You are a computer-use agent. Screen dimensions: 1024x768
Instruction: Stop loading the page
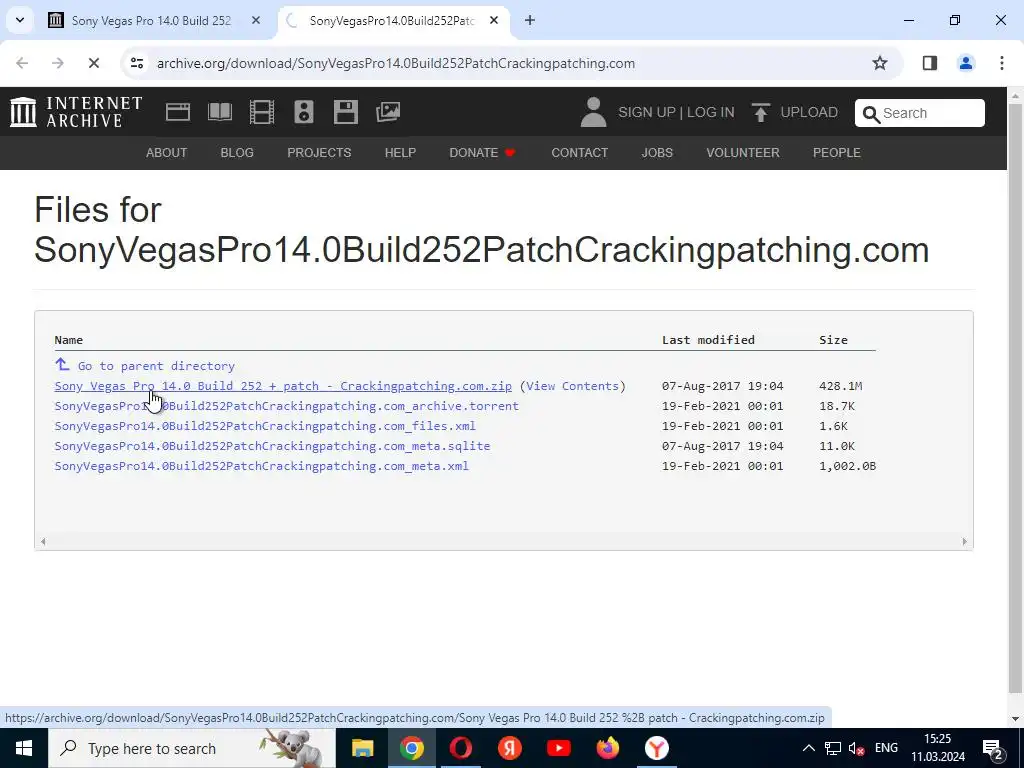(93, 63)
